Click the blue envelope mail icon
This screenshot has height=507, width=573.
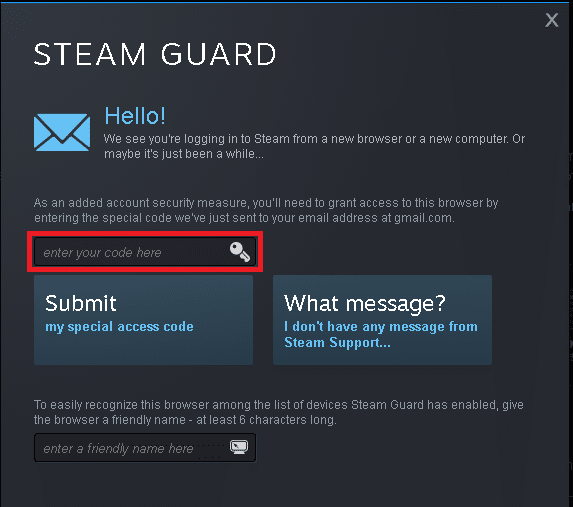(x=62, y=132)
